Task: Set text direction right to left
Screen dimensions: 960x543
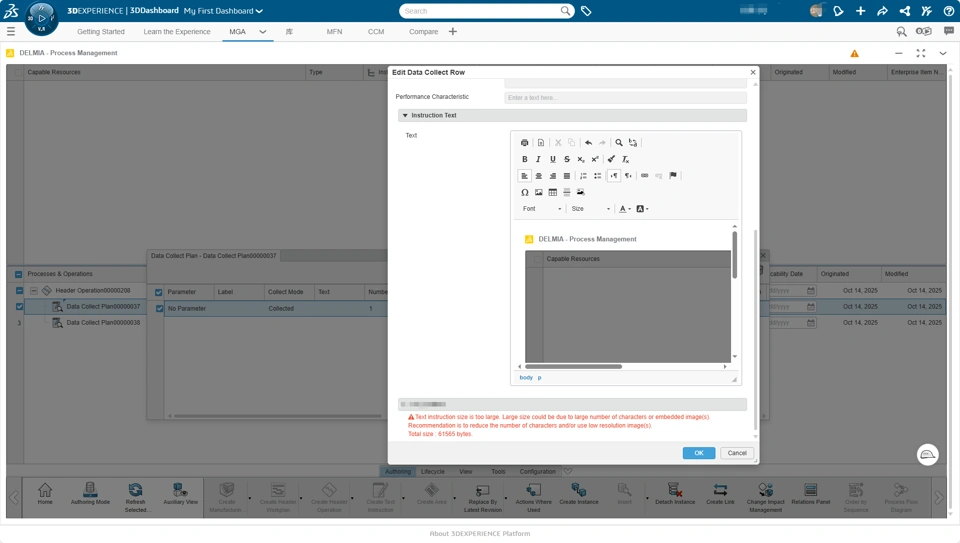Action: (628, 176)
